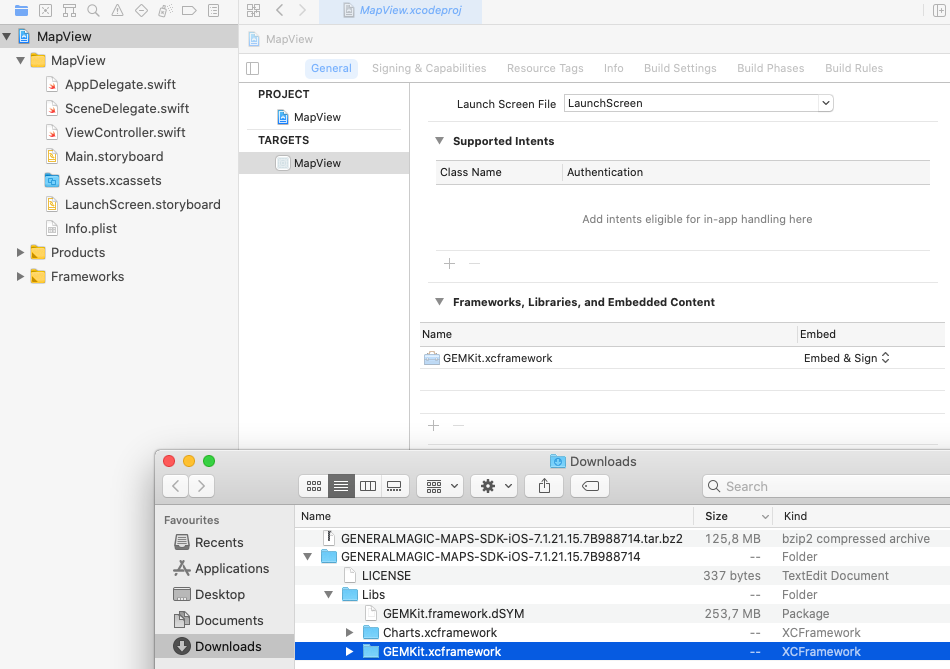The image size is (950, 669).
Task: Collapse Frameworks, Libraries, and Embedded Content section
Action: tap(440, 302)
